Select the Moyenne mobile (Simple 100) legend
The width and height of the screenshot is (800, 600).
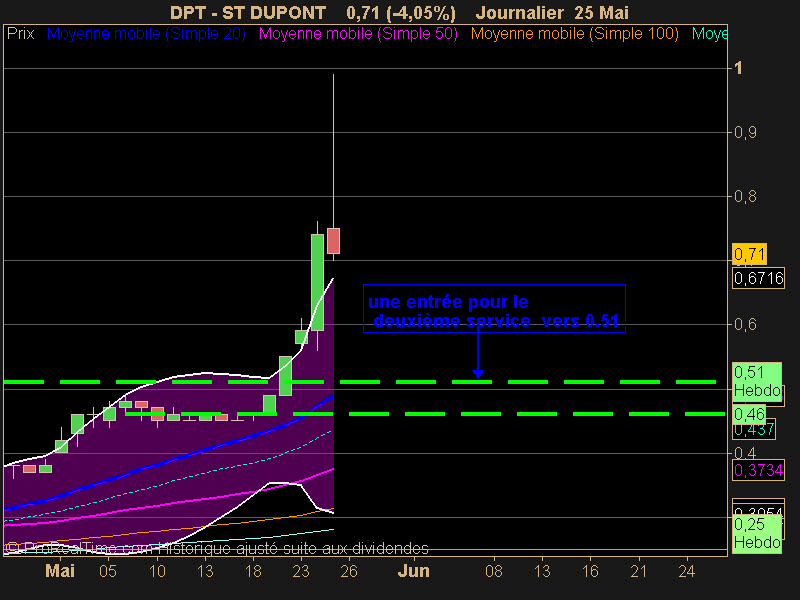coord(574,34)
